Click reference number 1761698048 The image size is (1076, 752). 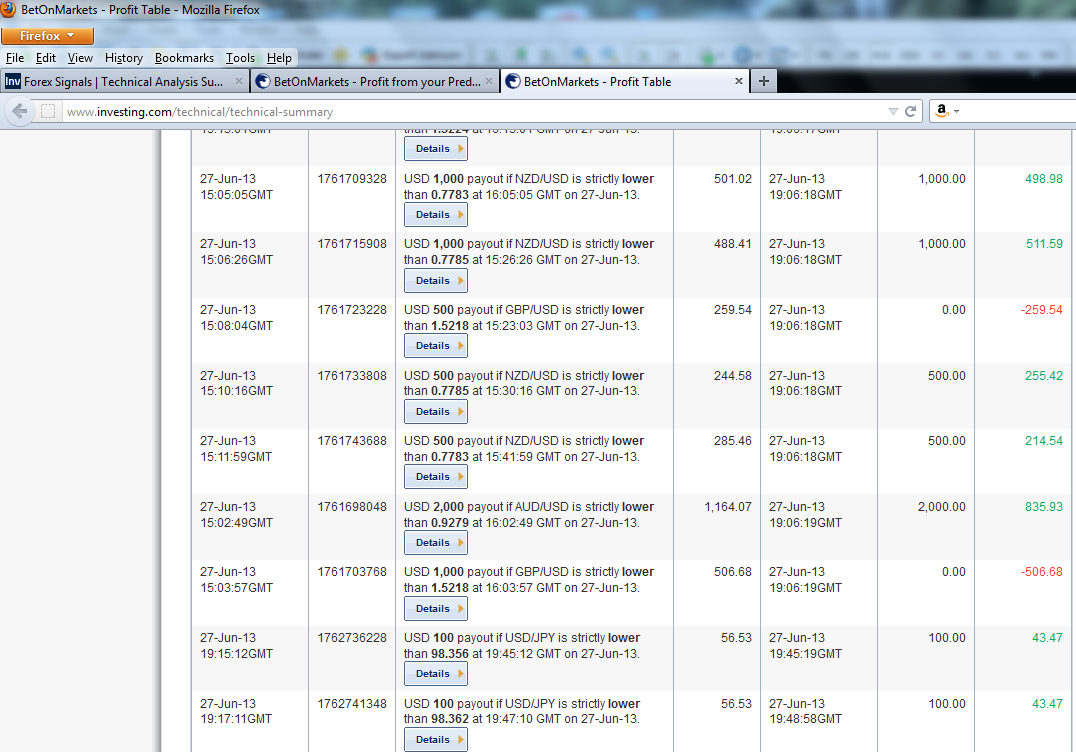(x=352, y=507)
